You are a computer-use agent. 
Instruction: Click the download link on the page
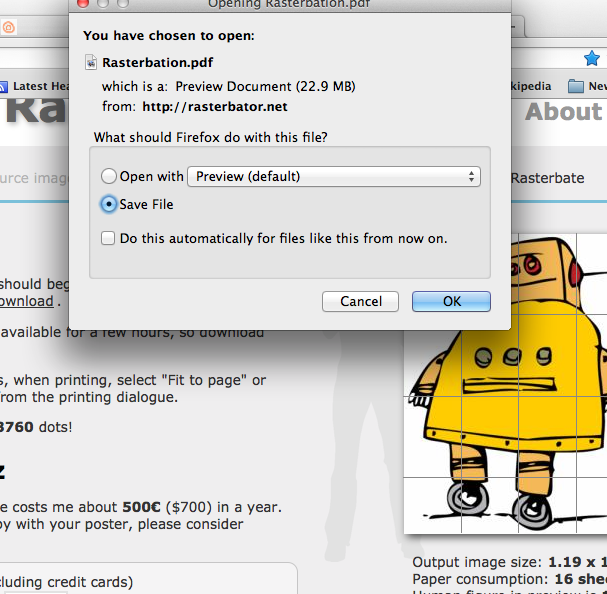click(27, 301)
